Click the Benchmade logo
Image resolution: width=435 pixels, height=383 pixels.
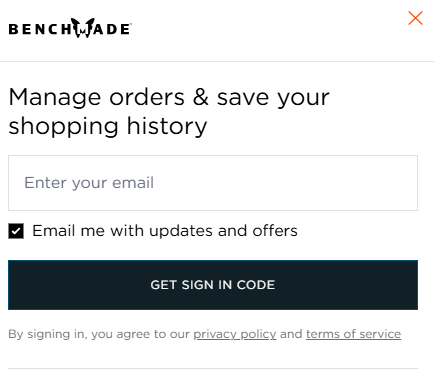pyautogui.click(x=70, y=28)
